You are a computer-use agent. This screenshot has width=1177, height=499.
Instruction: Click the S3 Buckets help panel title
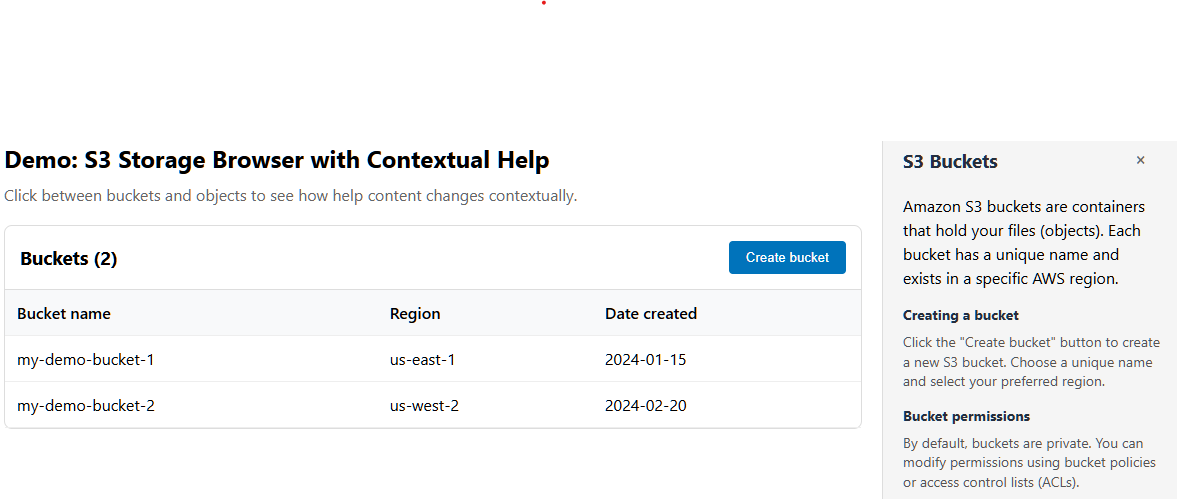pyautogui.click(x=950, y=161)
